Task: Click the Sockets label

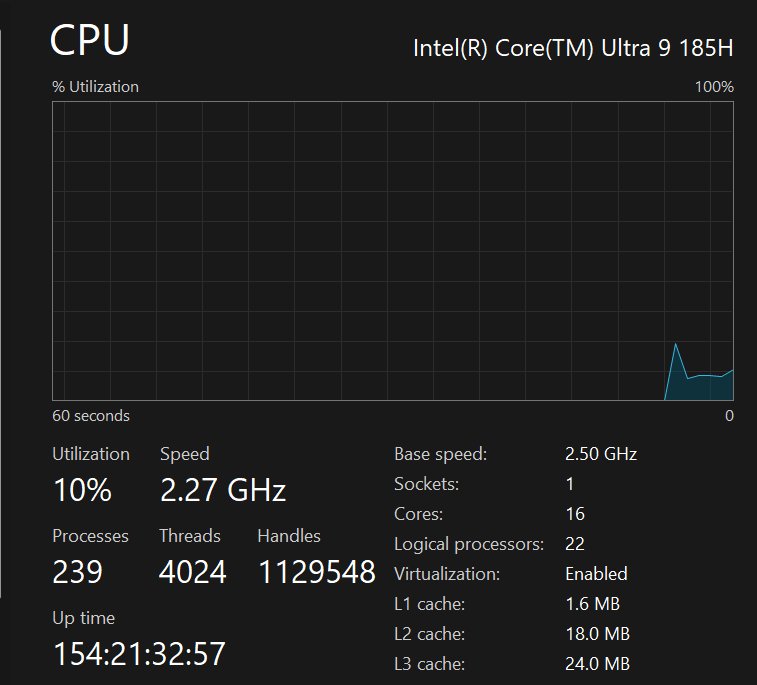Action: point(427,484)
